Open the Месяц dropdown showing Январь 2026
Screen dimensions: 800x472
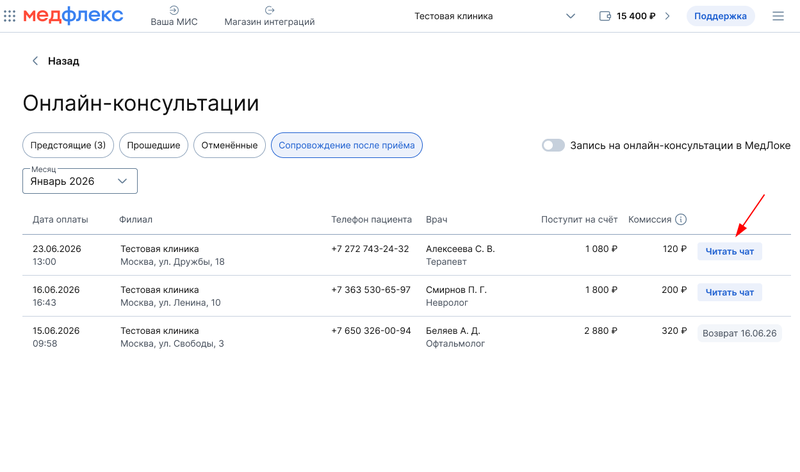pyautogui.click(x=80, y=181)
